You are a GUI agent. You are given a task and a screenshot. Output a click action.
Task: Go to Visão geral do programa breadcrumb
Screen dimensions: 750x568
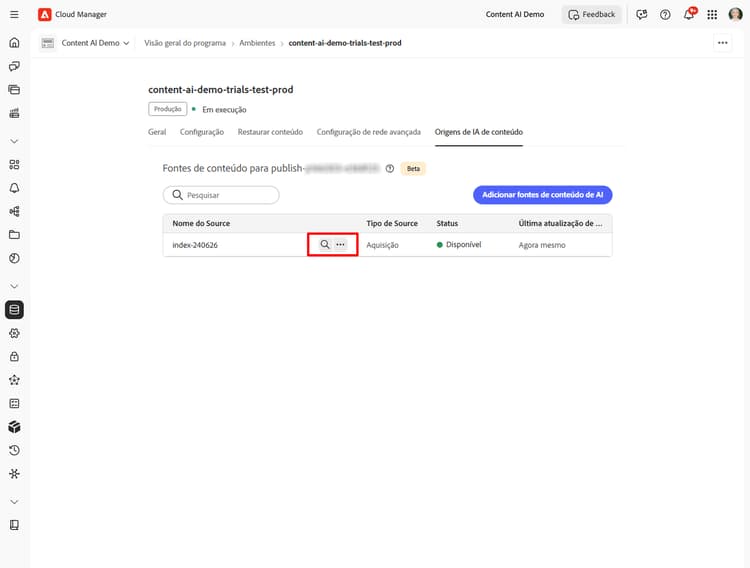click(185, 43)
